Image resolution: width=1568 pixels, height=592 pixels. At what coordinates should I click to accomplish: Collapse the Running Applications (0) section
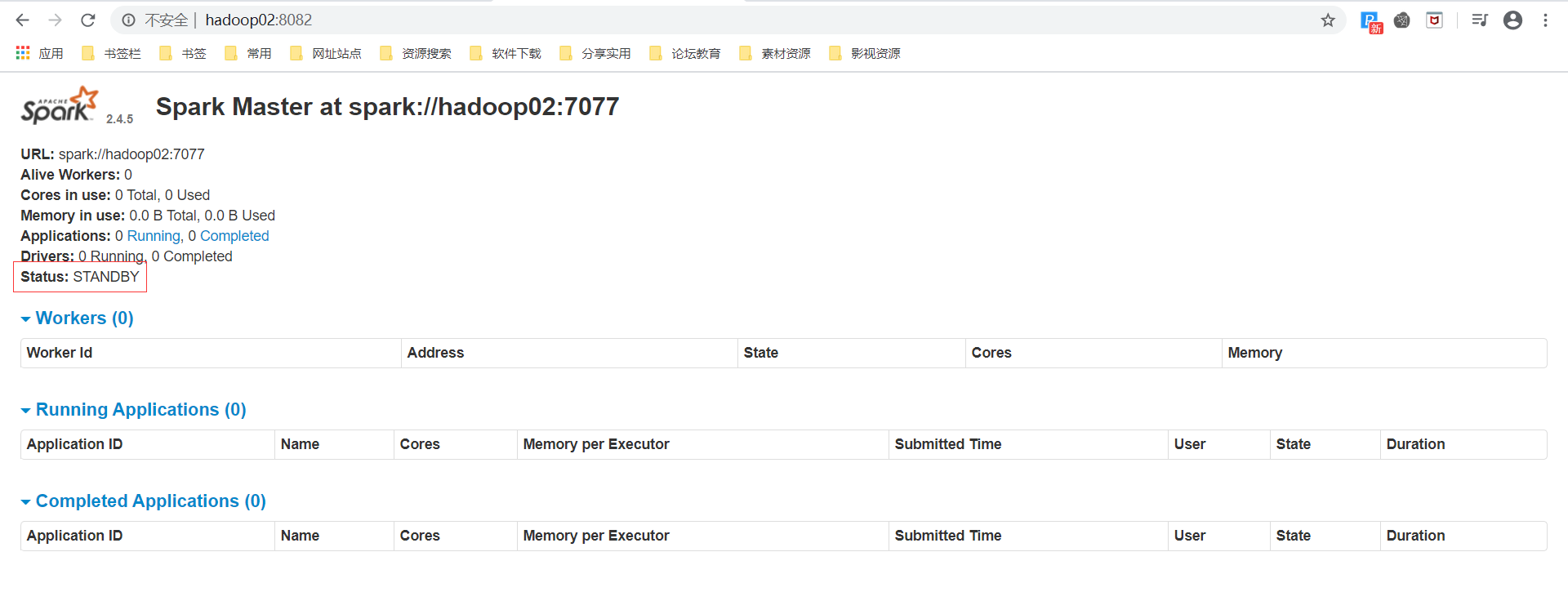pos(133,410)
